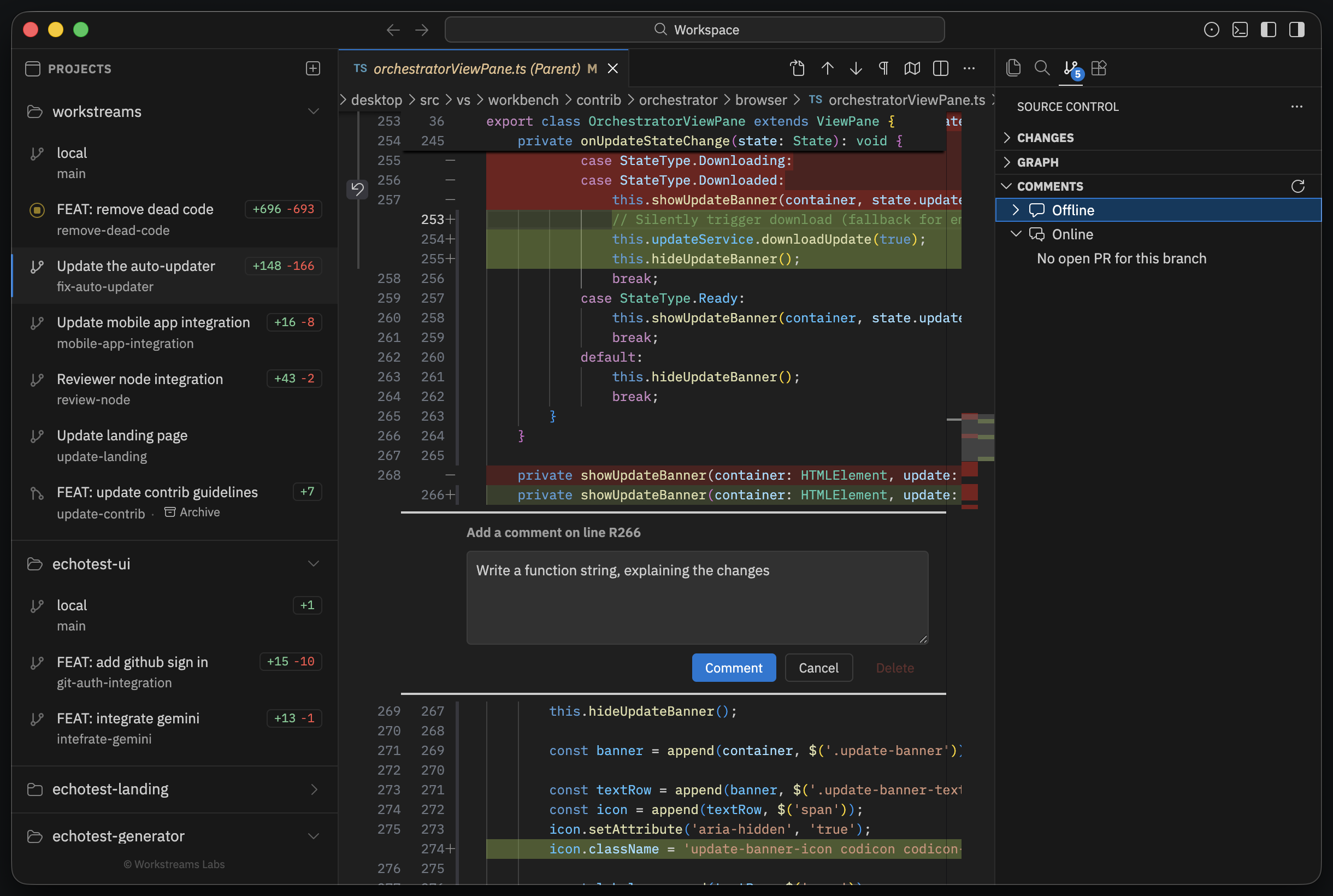
Task: Select the split editor icon
Action: click(x=940, y=68)
